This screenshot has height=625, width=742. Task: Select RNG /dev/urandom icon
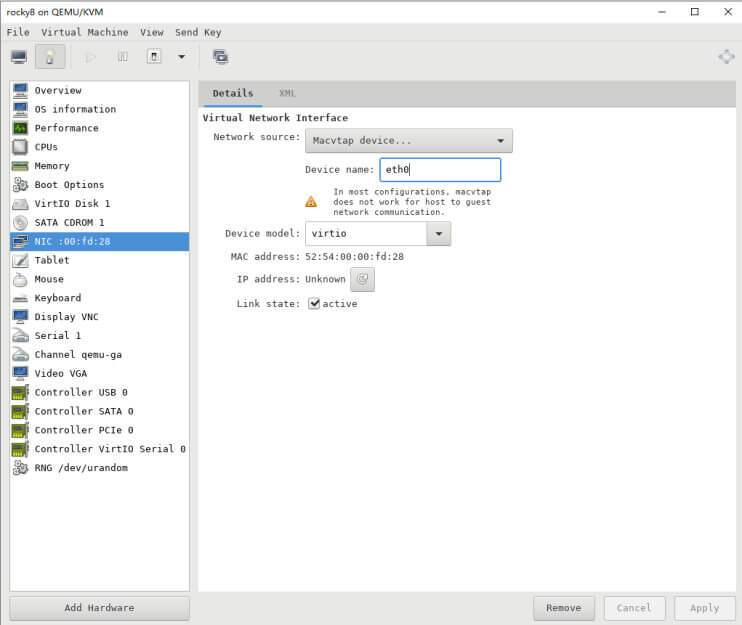20,467
